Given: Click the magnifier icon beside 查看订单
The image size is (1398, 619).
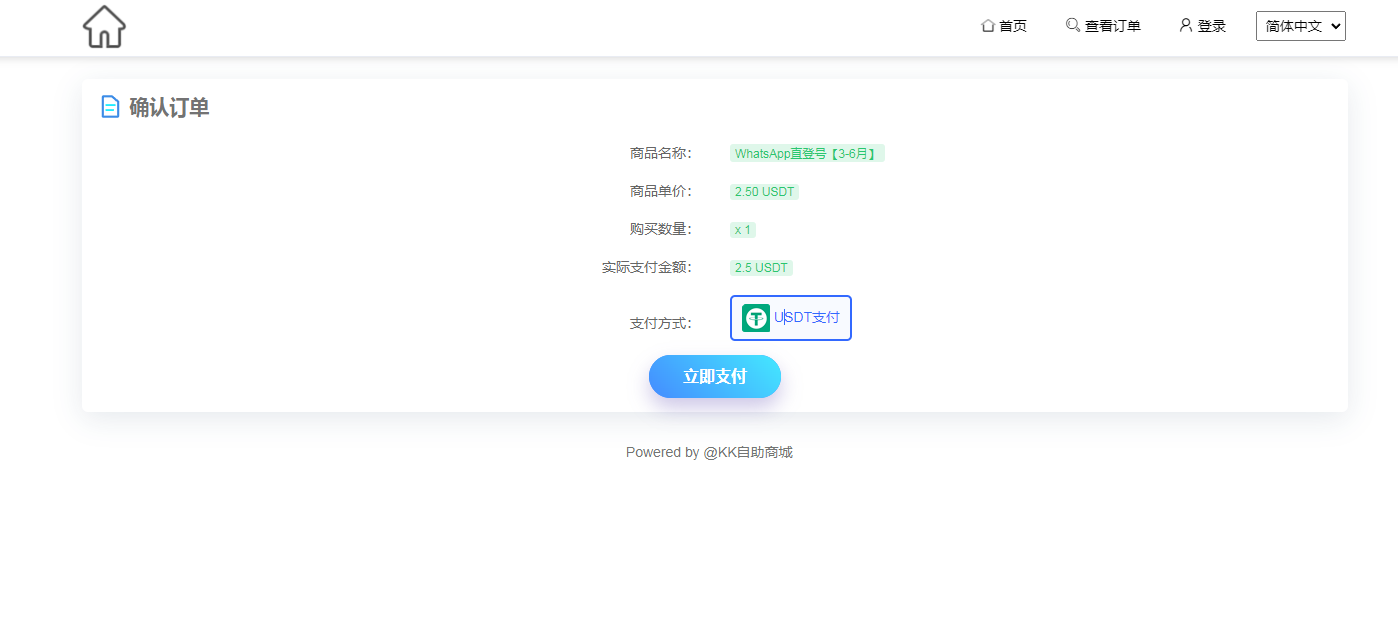Looking at the screenshot, I should pos(1073,25).
